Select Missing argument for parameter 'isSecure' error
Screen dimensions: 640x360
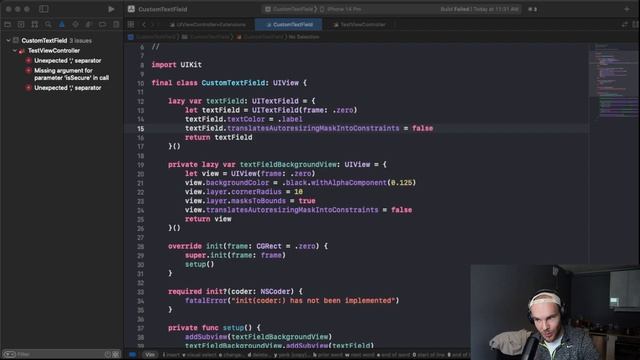71,74
